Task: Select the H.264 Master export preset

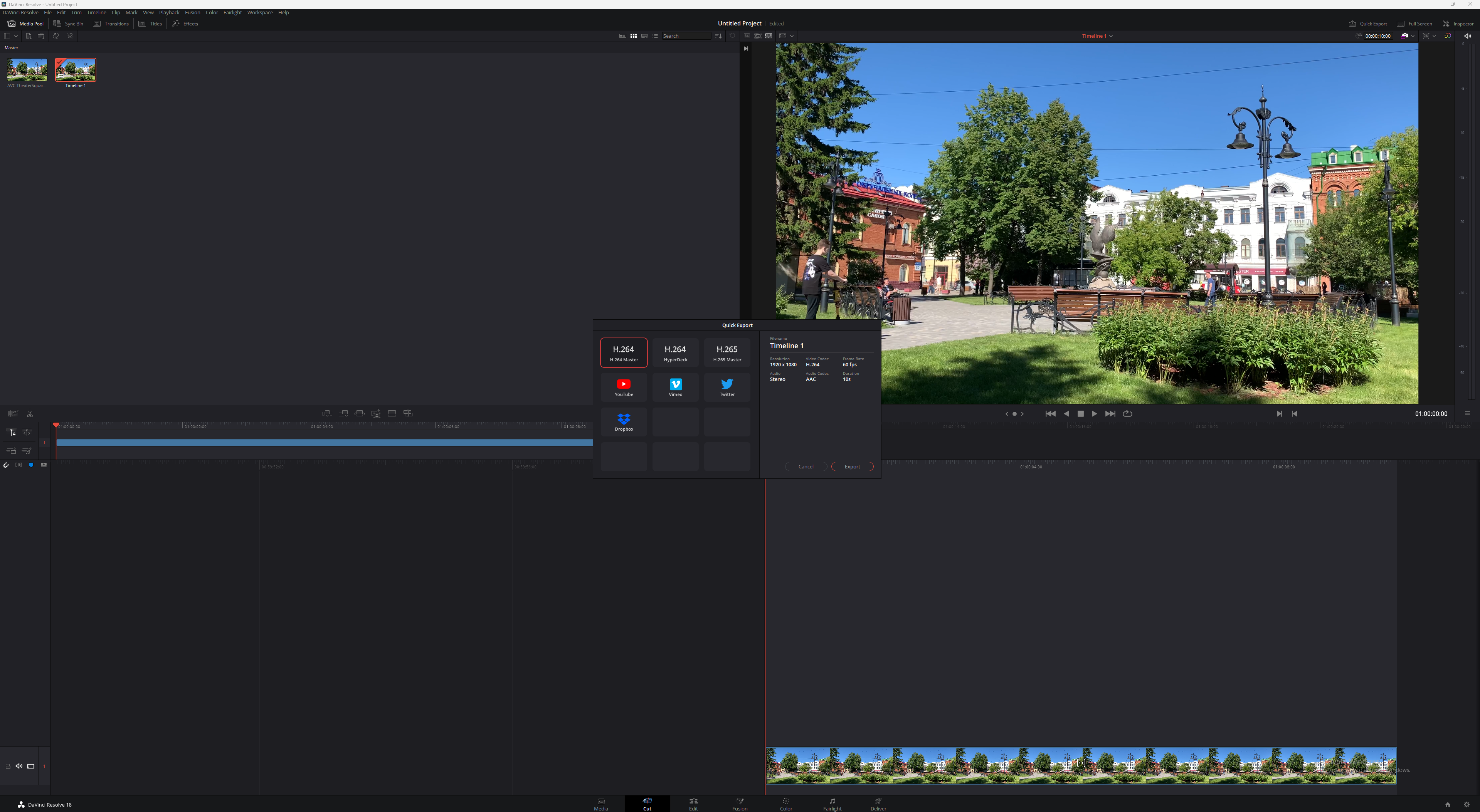Action: 623,352
